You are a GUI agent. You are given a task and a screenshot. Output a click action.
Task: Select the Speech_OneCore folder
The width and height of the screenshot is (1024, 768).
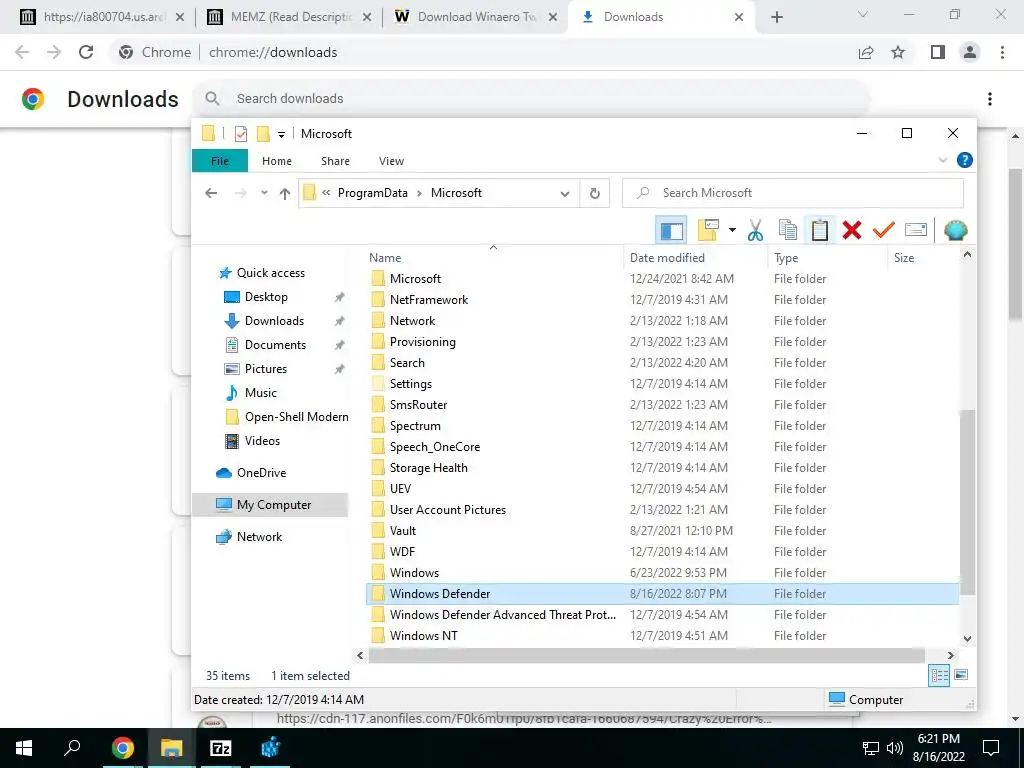[x=435, y=447]
